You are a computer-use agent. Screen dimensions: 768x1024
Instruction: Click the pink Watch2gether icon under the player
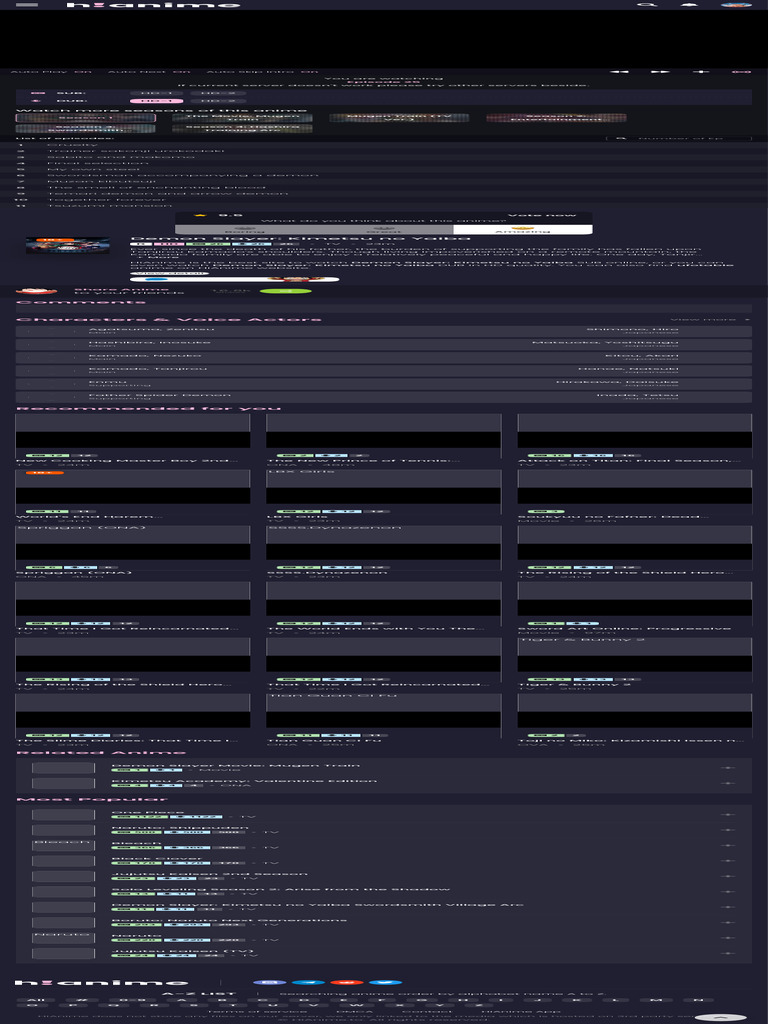click(x=741, y=71)
